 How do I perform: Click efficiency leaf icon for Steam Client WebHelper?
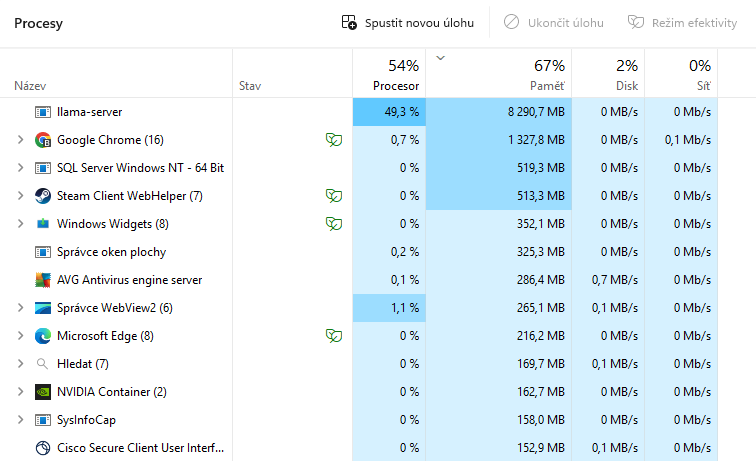(334, 196)
